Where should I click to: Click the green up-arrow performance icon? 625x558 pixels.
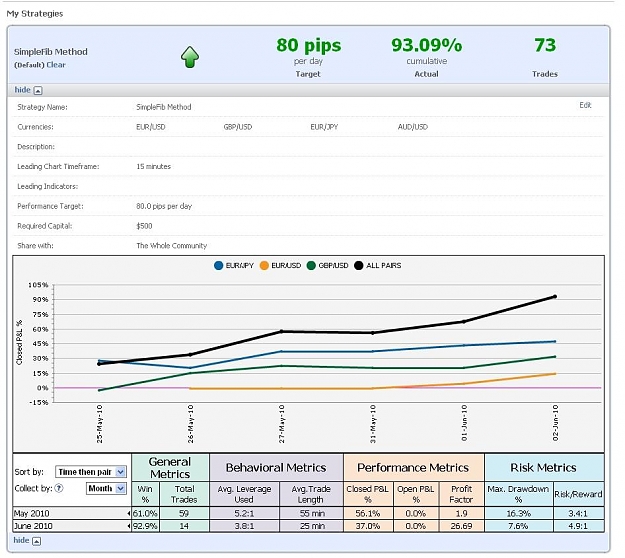(190, 57)
